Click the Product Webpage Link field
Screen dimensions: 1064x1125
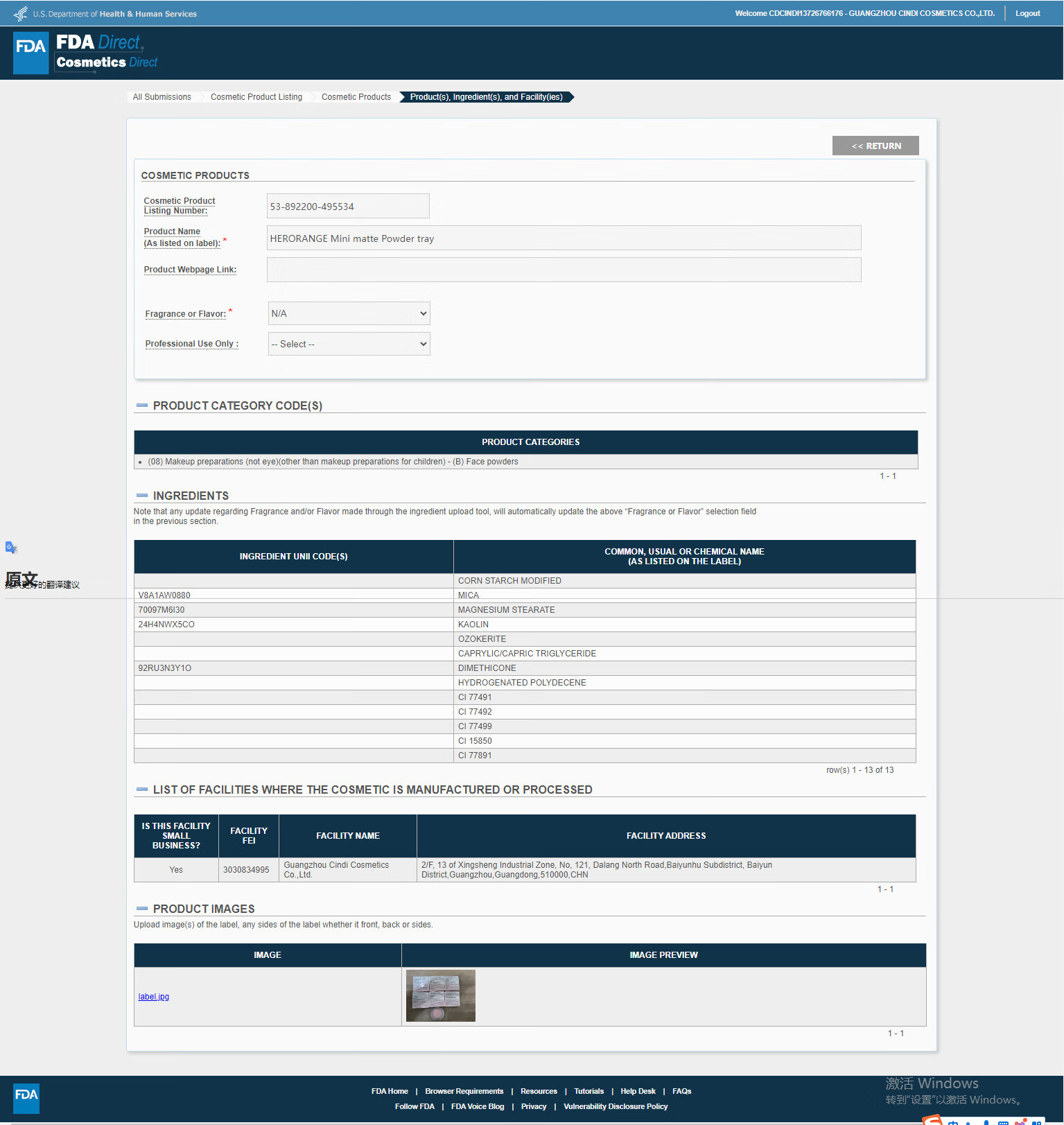coord(564,270)
